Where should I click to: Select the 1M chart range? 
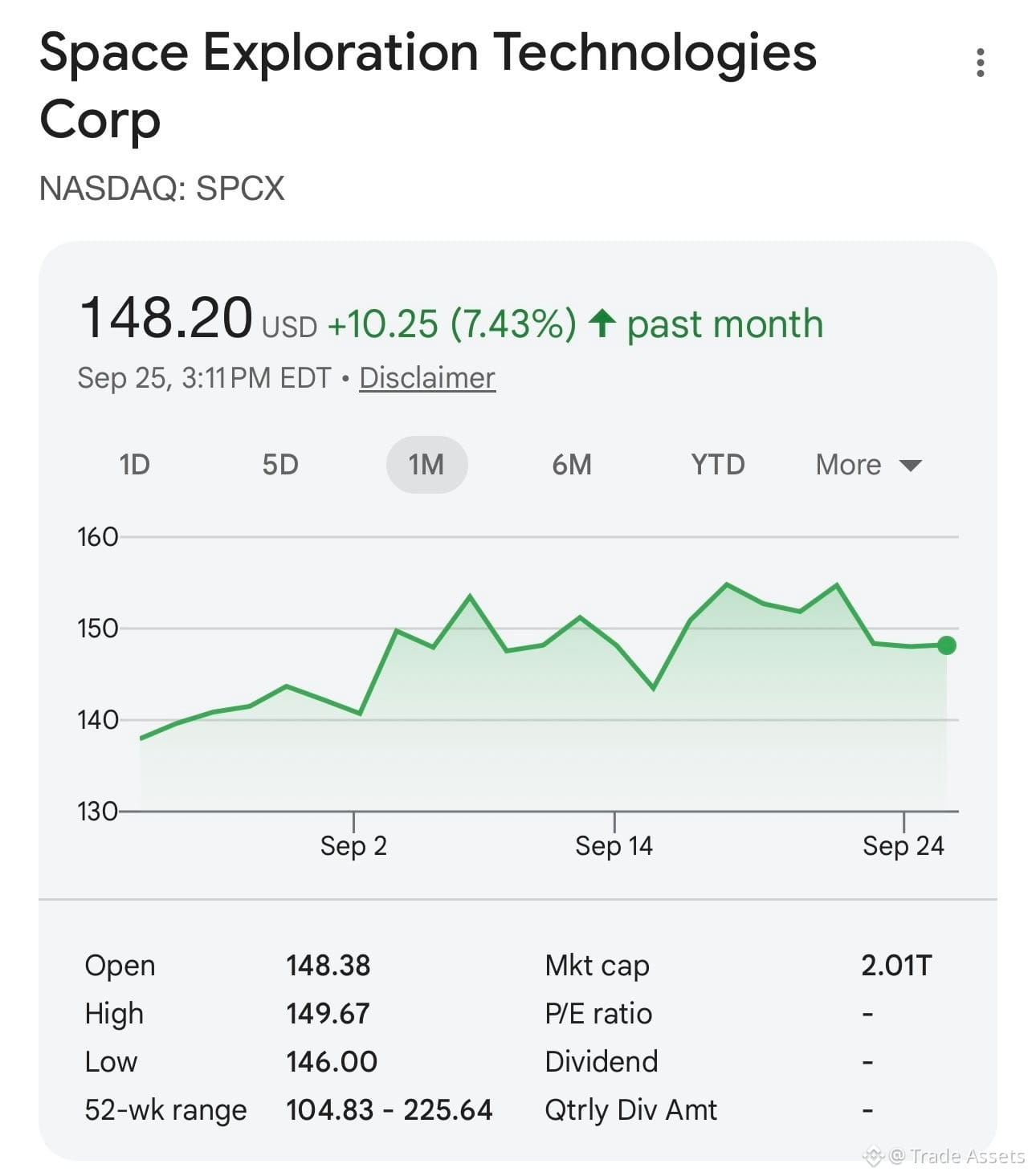[426, 465]
